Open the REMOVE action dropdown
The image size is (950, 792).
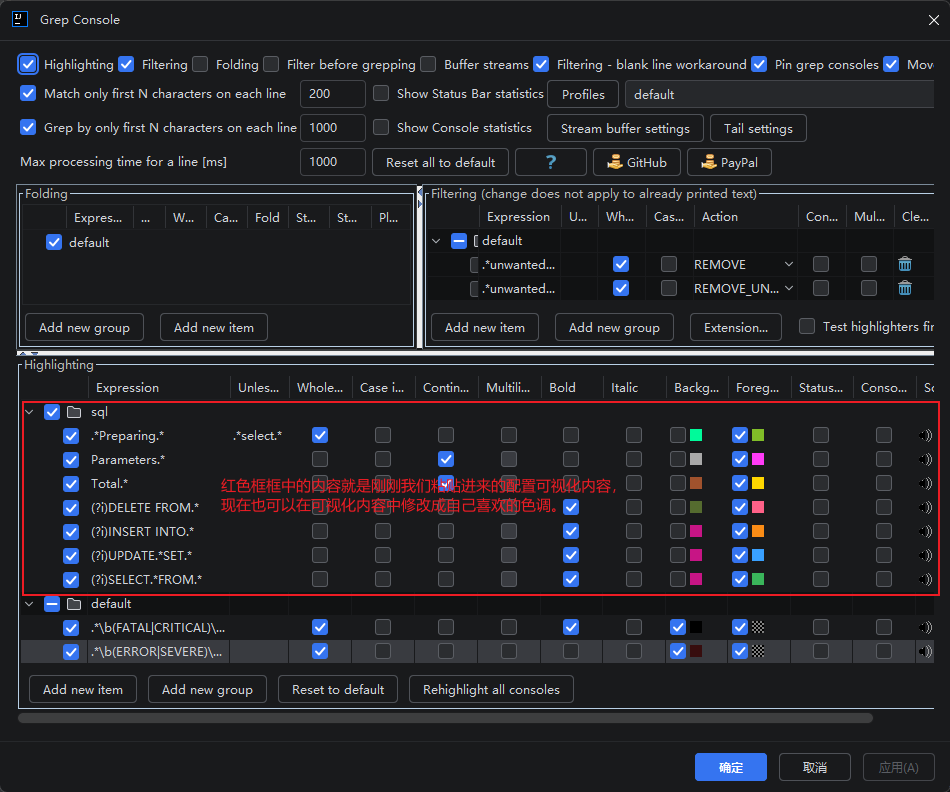point(789,264)
